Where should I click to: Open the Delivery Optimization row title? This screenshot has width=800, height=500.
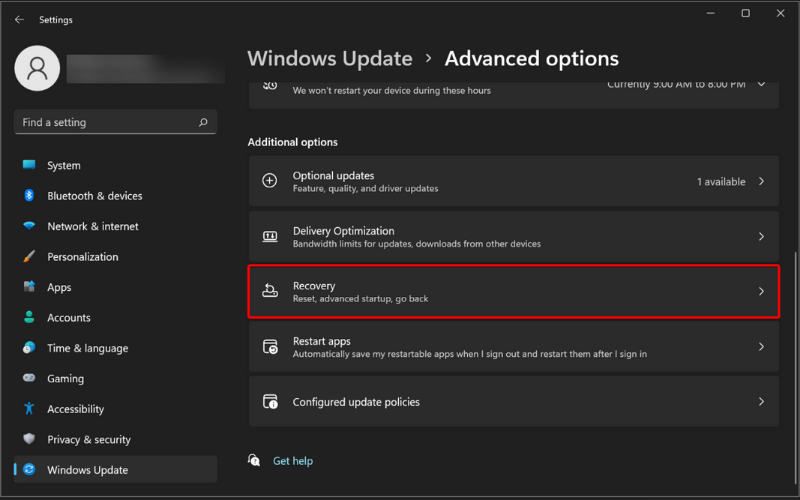[343, 231]
